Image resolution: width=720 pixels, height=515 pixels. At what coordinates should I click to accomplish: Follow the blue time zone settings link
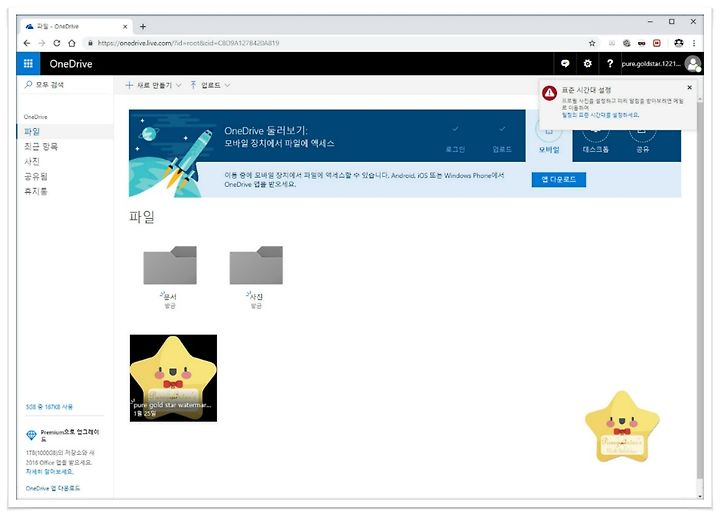click(600, 115)
